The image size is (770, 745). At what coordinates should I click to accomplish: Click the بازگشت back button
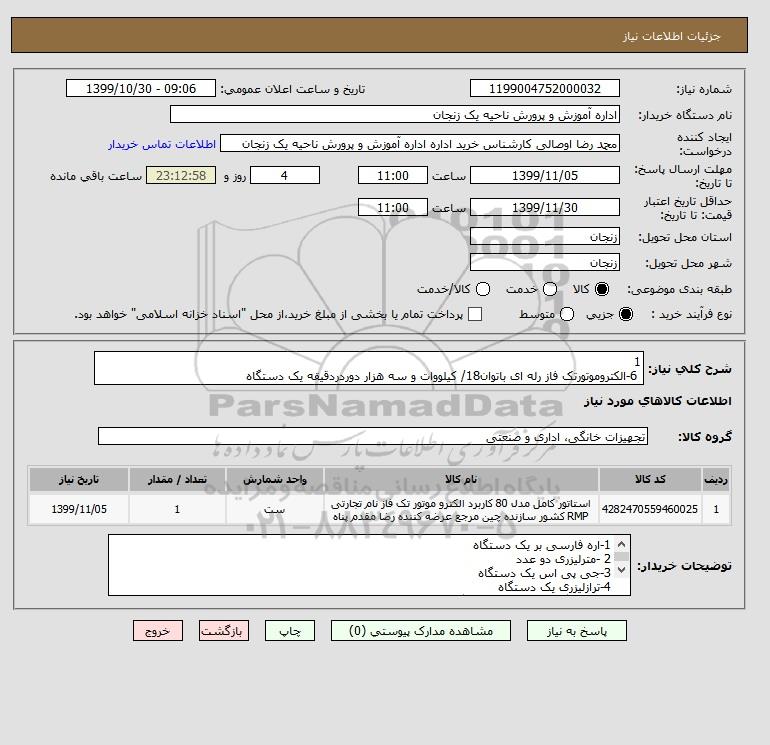click(224, 631)
